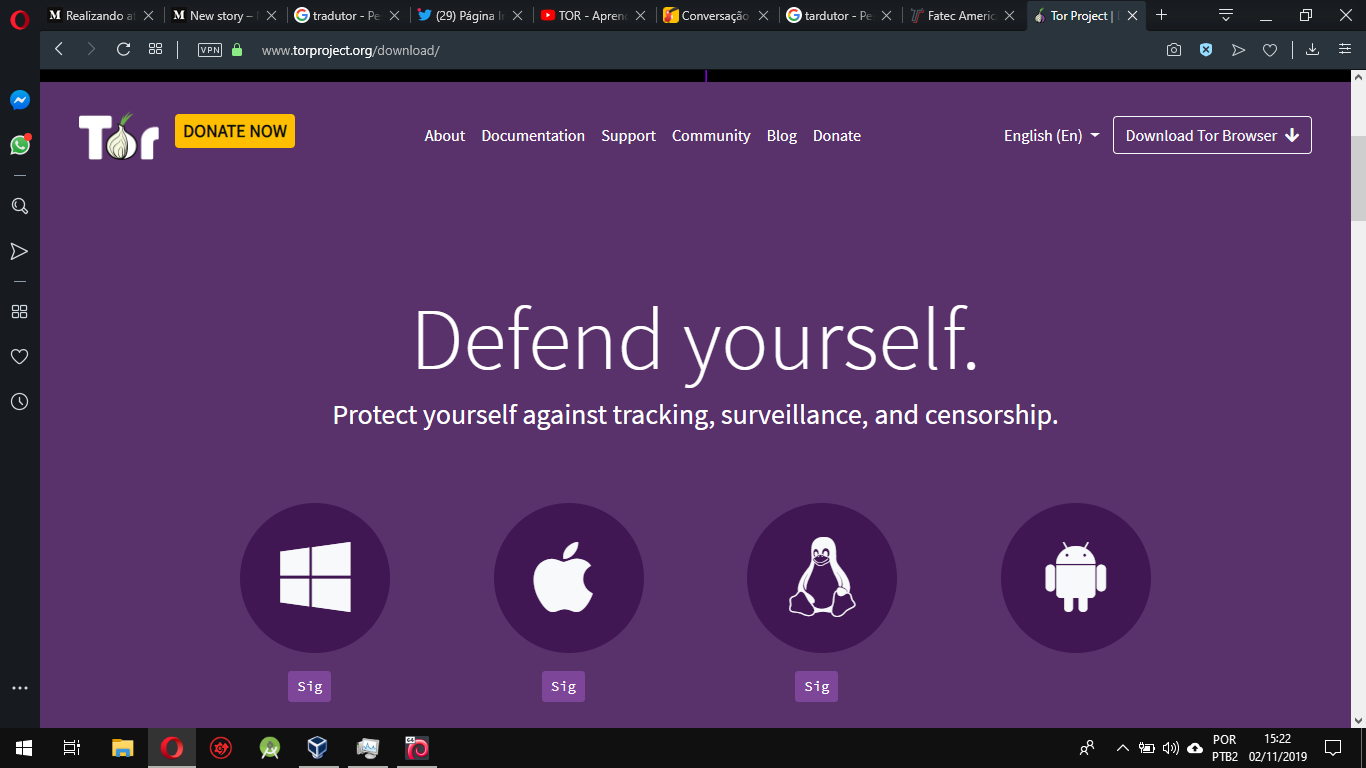Open ad blocker shield icon

coord(1206,50)
